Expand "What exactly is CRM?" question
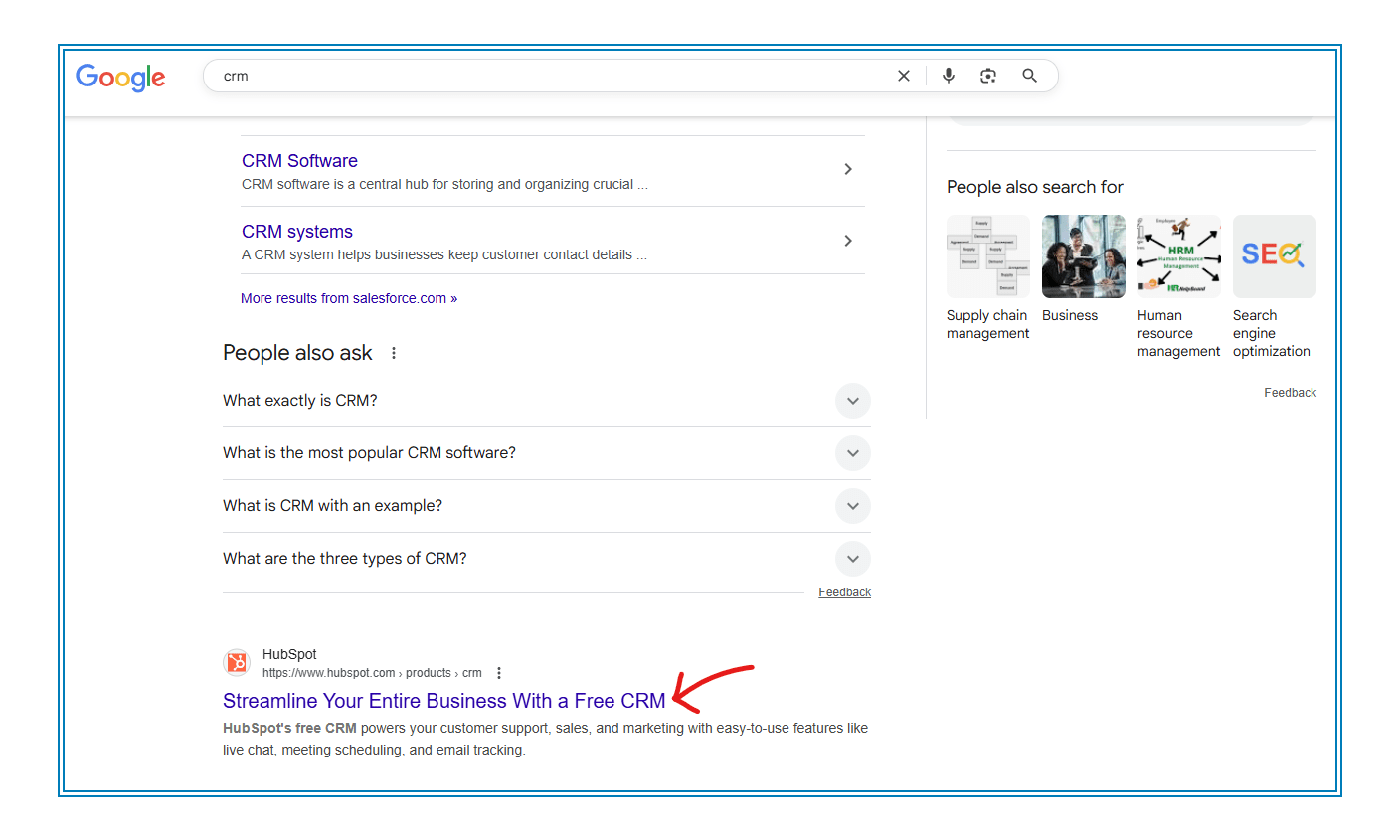Viewport: 1400px width, 840px height. (547, 401)
